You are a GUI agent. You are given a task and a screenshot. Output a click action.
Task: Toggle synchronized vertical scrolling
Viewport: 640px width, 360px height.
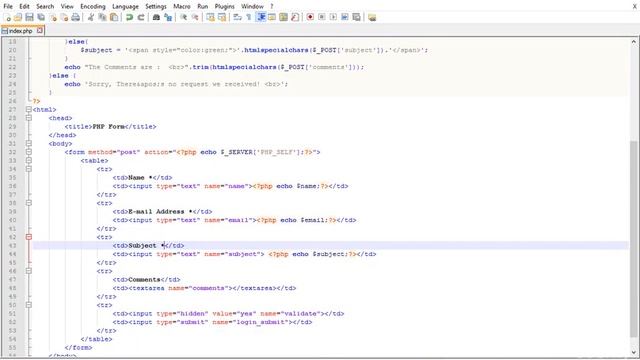point(210,17)
